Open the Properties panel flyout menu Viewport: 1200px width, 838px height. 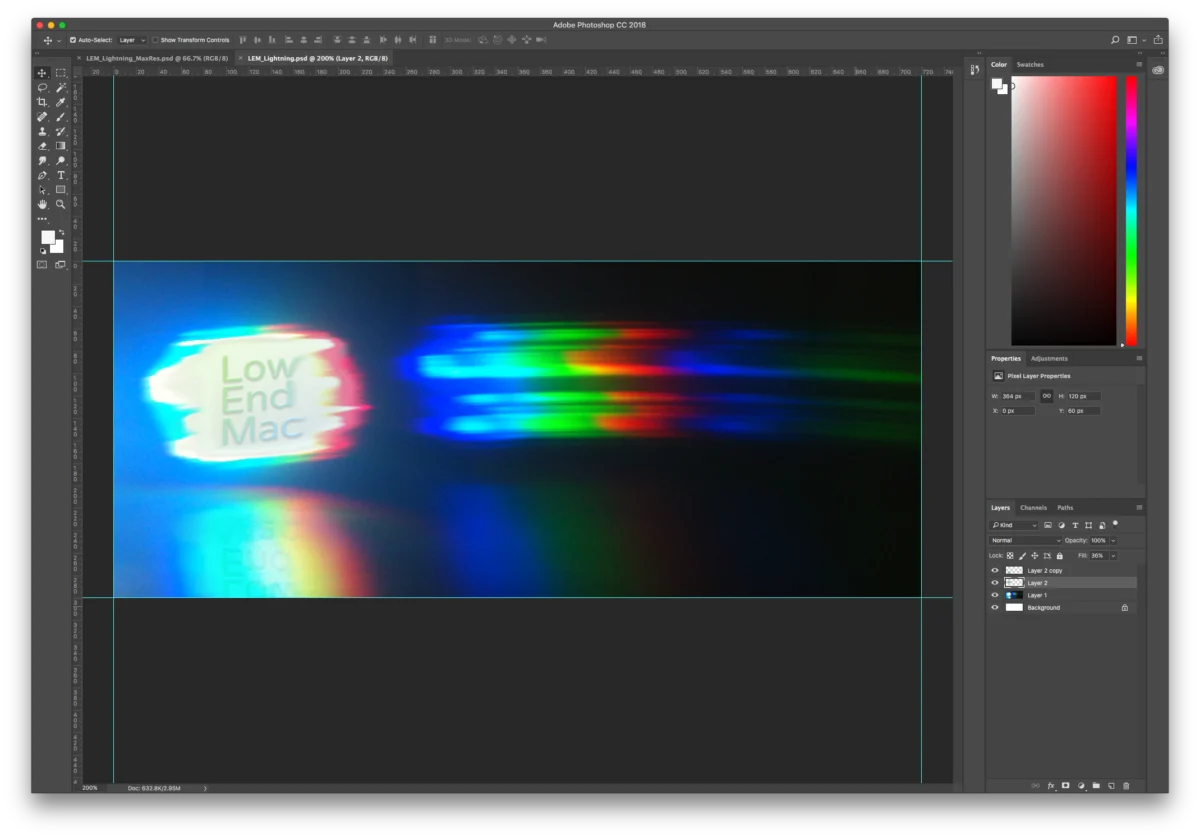click(1139, 358)
